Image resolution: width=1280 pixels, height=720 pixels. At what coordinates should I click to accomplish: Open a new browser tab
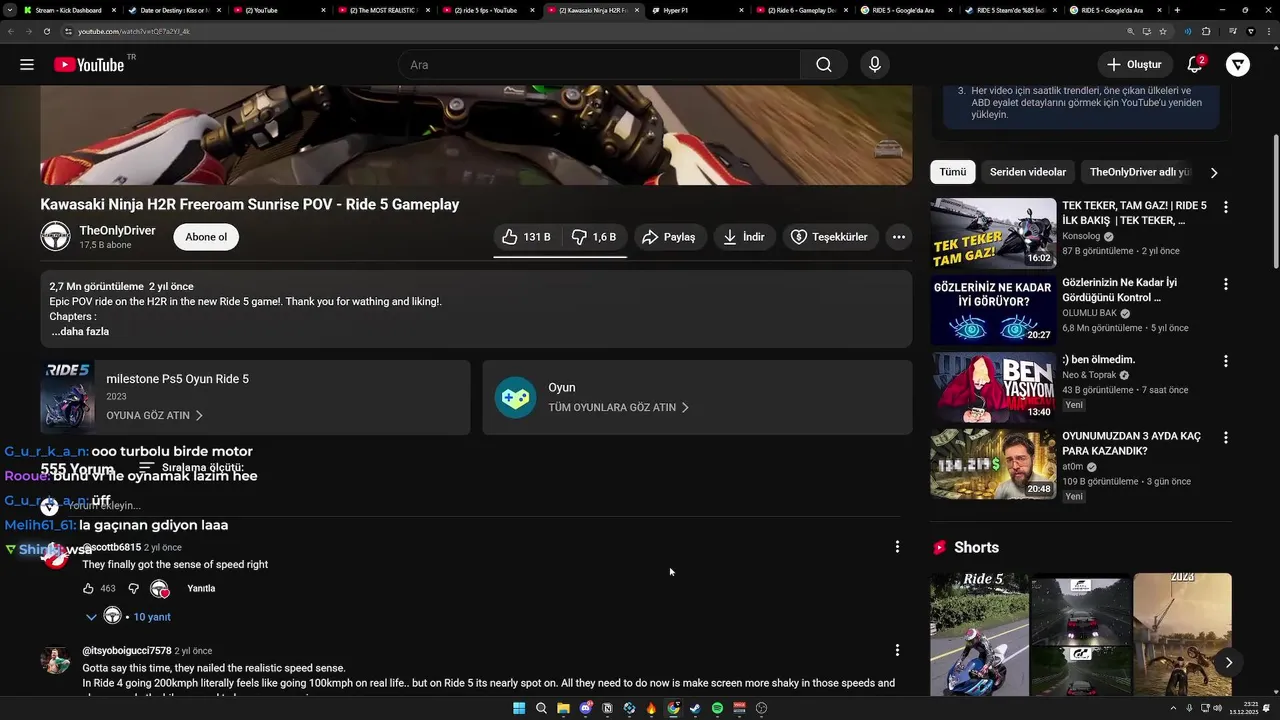[1177, 10]
